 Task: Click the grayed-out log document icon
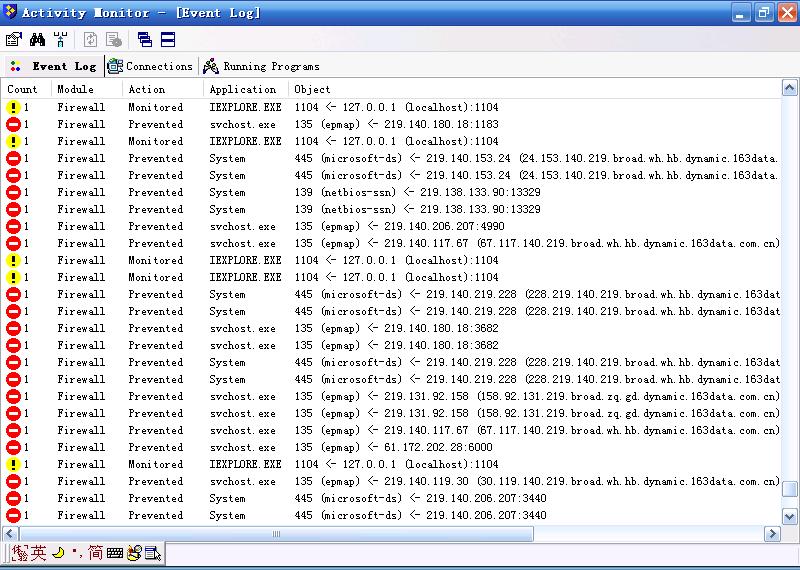pyautogui.click(x=114, y=39)
